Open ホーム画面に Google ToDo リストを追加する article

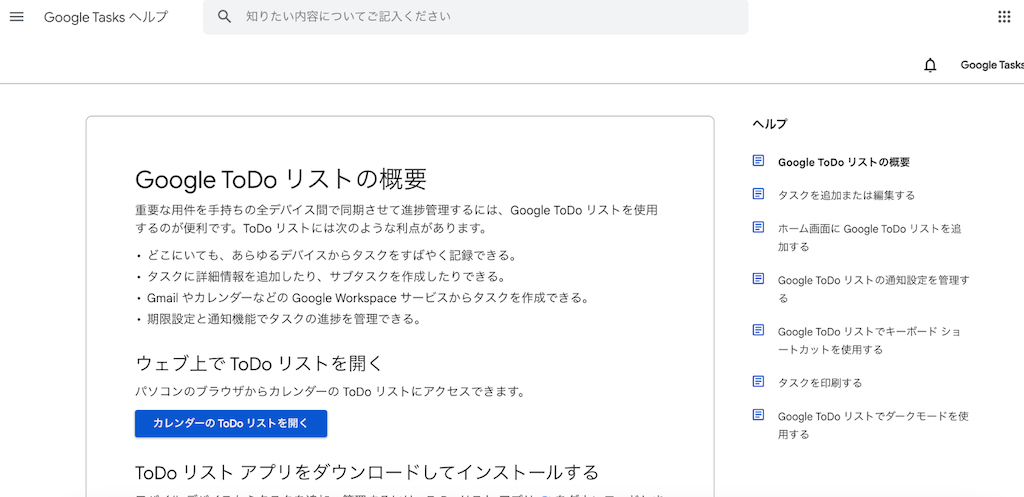(869, 238)
